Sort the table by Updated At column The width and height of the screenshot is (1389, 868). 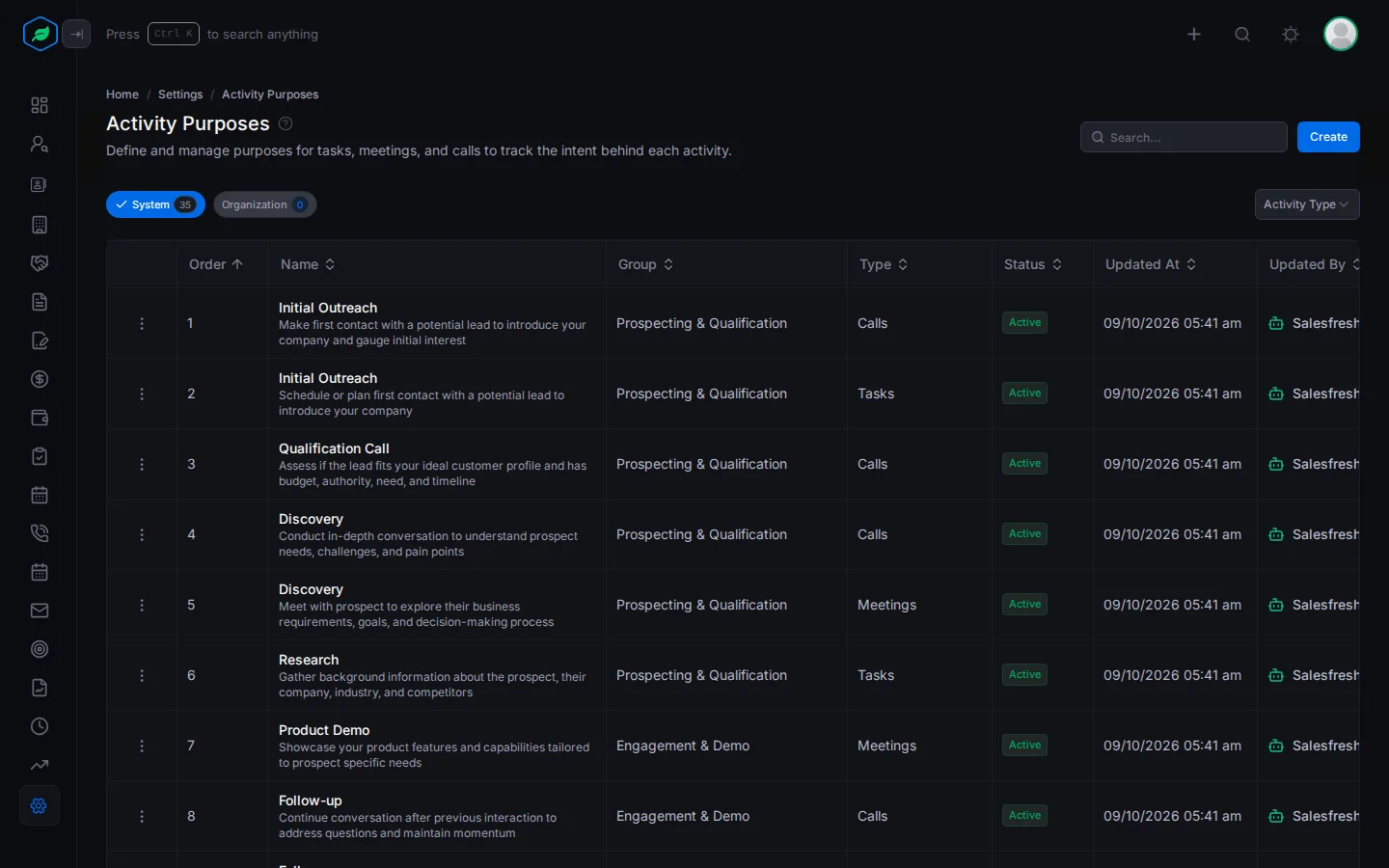(1151, 264)
